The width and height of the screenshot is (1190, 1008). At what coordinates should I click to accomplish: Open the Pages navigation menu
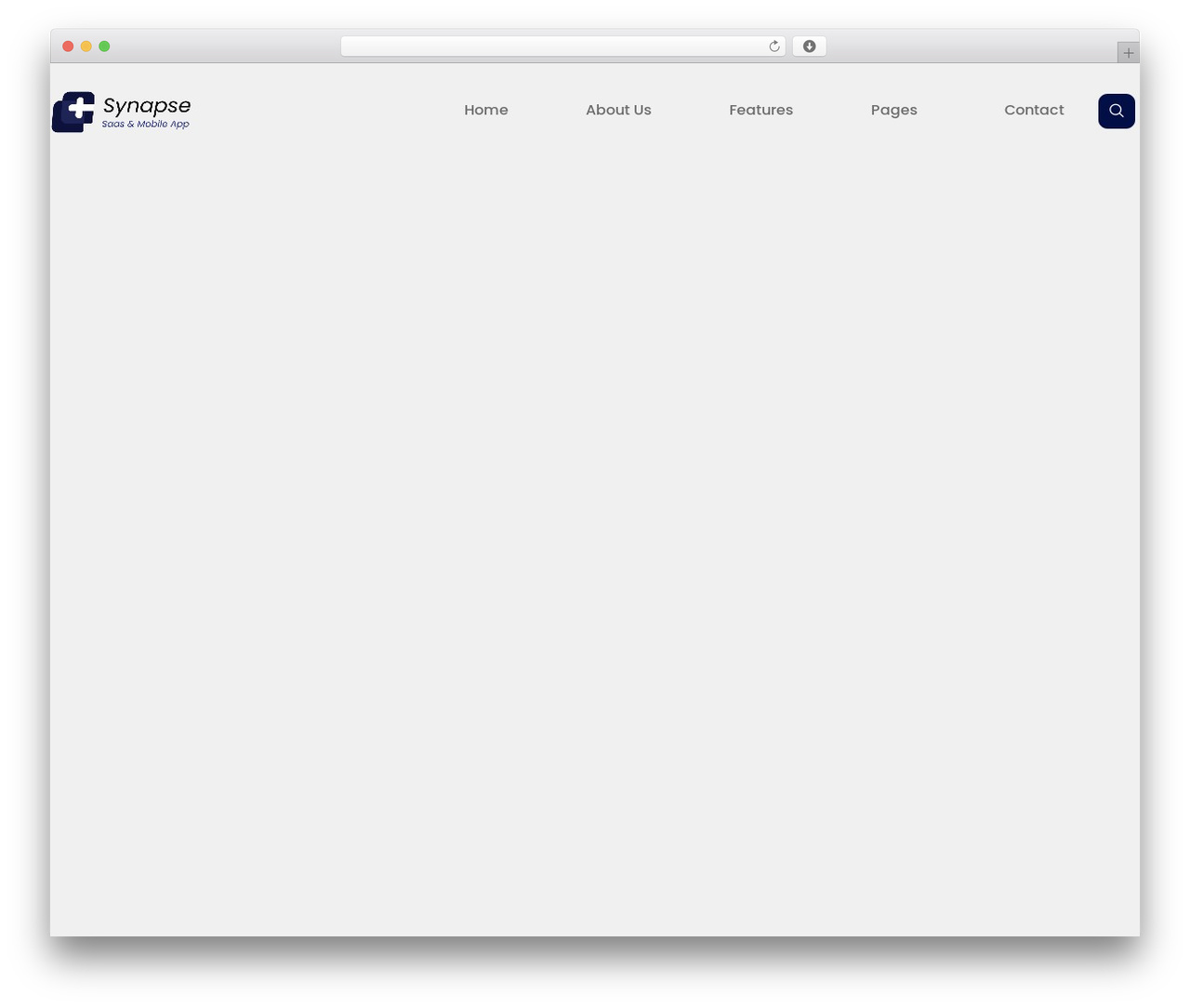pyautogui.click(x=894, y=110)
